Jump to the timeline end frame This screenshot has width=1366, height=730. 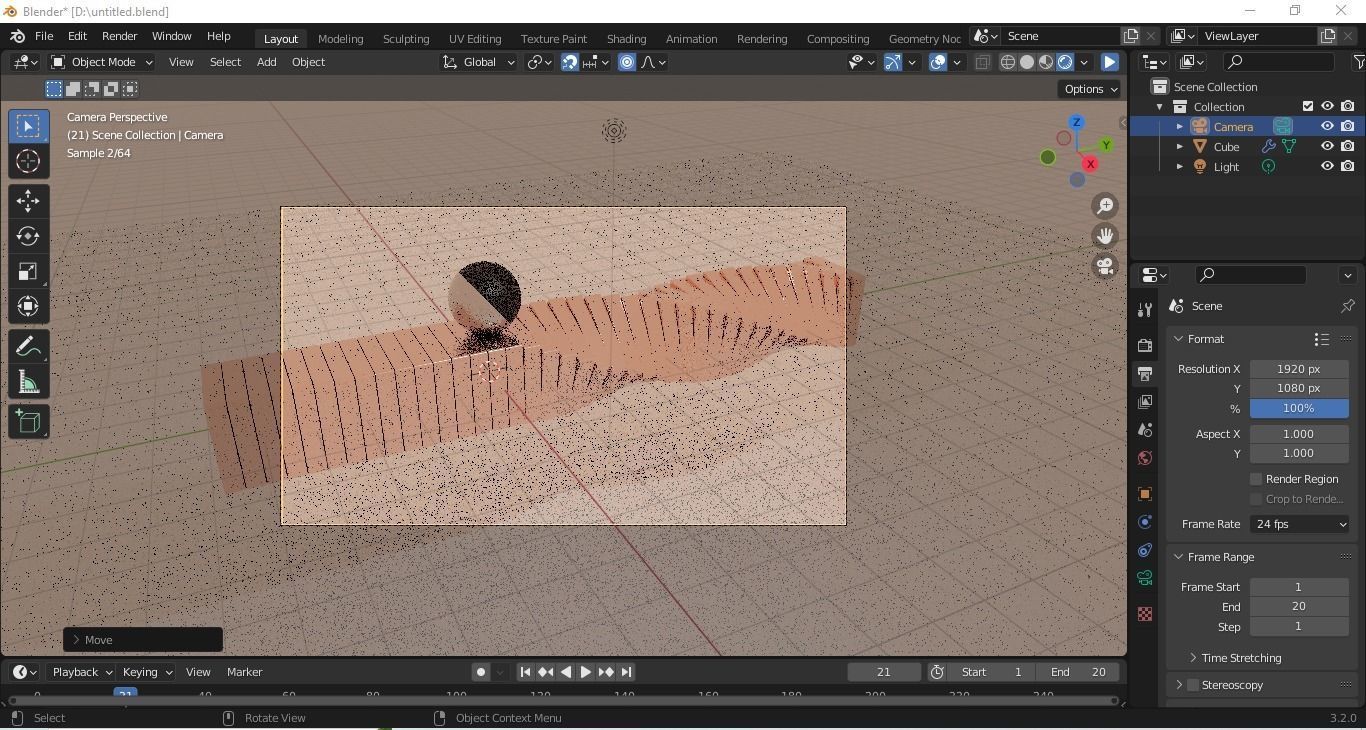point(626,672)
